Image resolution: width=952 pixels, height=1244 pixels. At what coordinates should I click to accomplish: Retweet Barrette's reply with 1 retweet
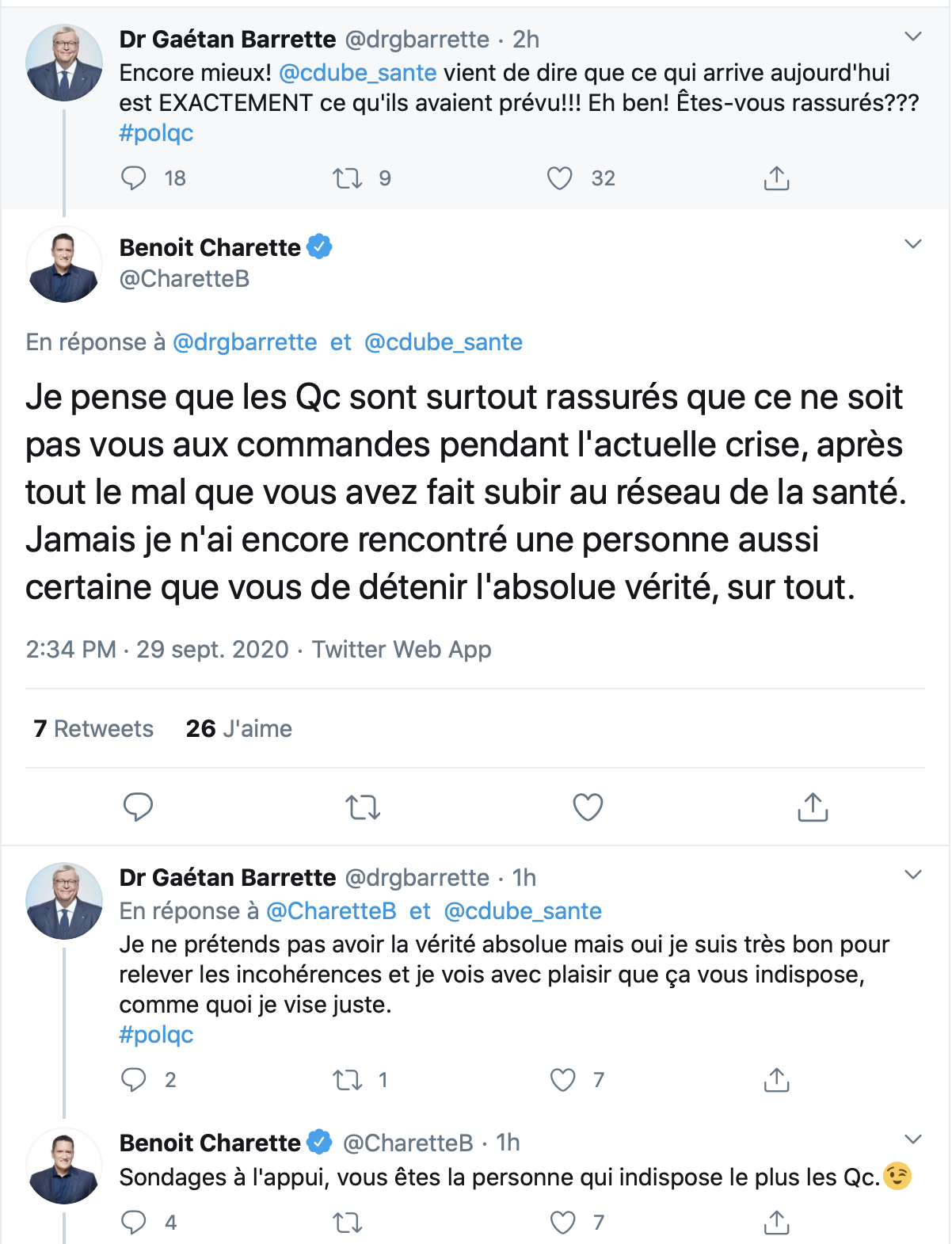(x=347, y=1080)
